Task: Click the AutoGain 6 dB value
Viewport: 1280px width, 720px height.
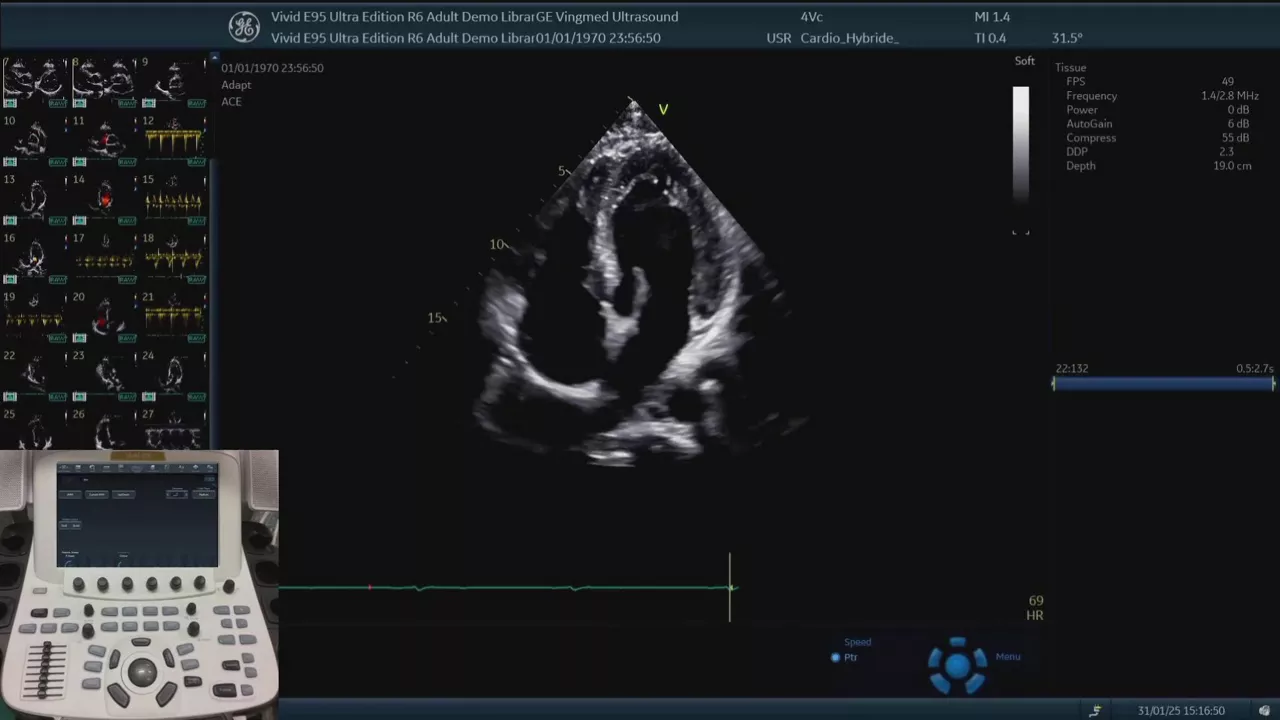Action: 1238,124
